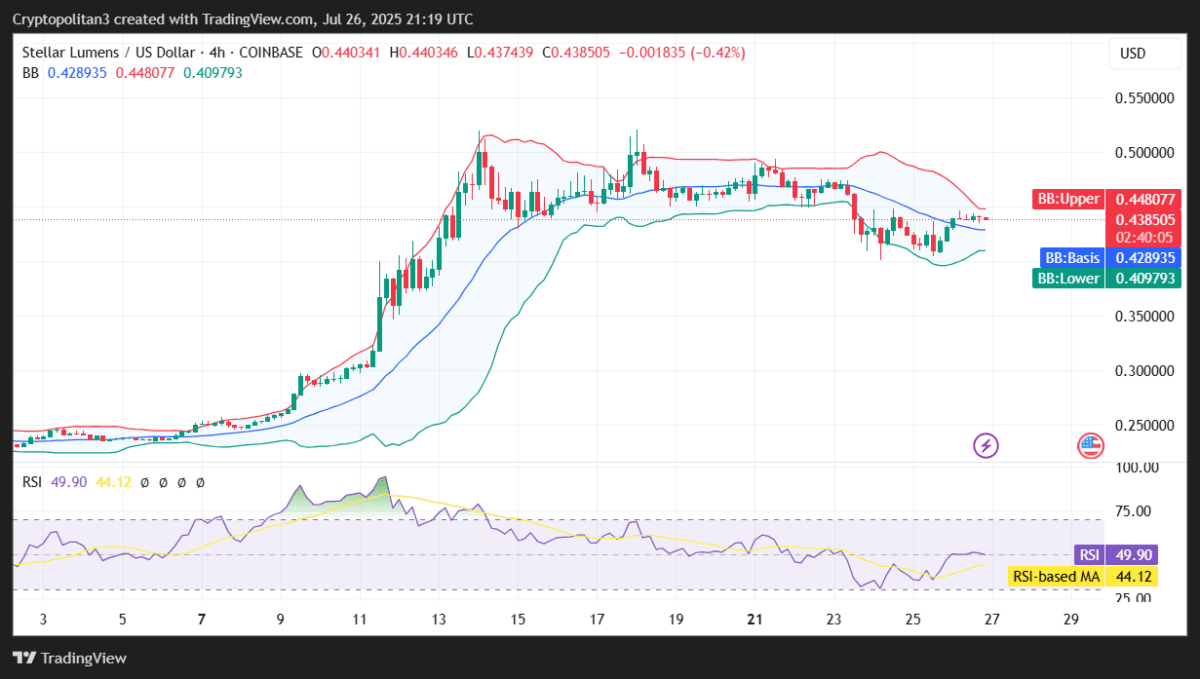
Task: Click the RSI label on the lower pane
Action: coord(31,482)
